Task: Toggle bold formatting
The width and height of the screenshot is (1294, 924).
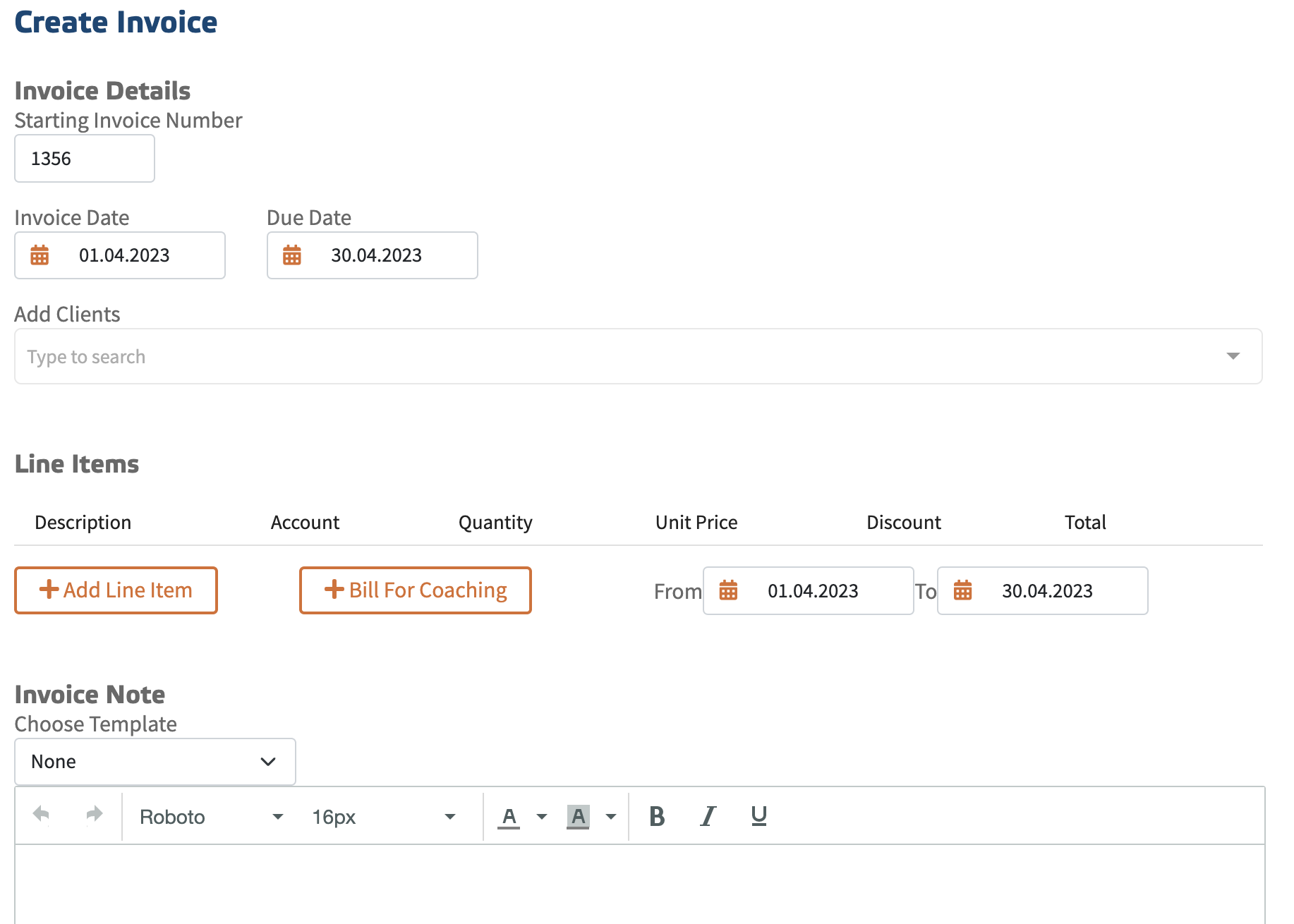Action: pos(656,816)
